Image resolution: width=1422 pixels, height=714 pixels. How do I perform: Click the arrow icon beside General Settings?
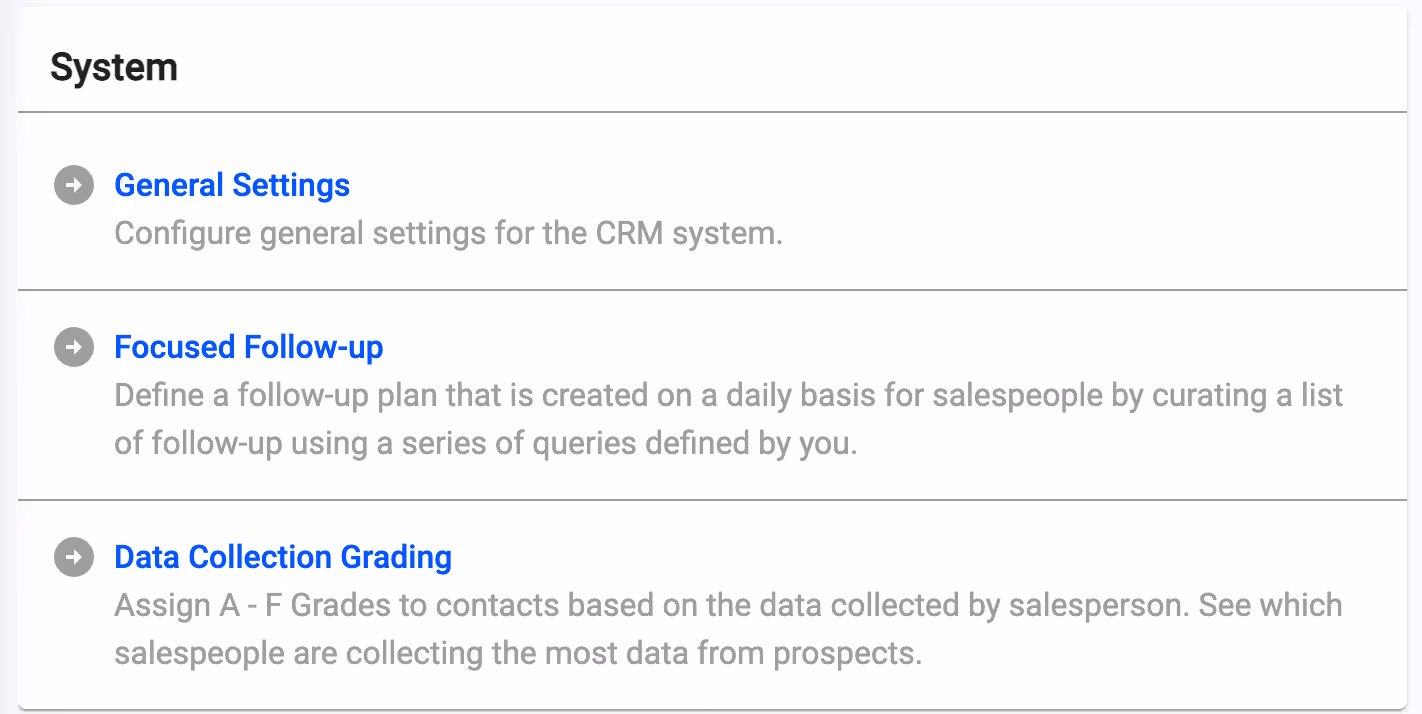coord(73,186)
